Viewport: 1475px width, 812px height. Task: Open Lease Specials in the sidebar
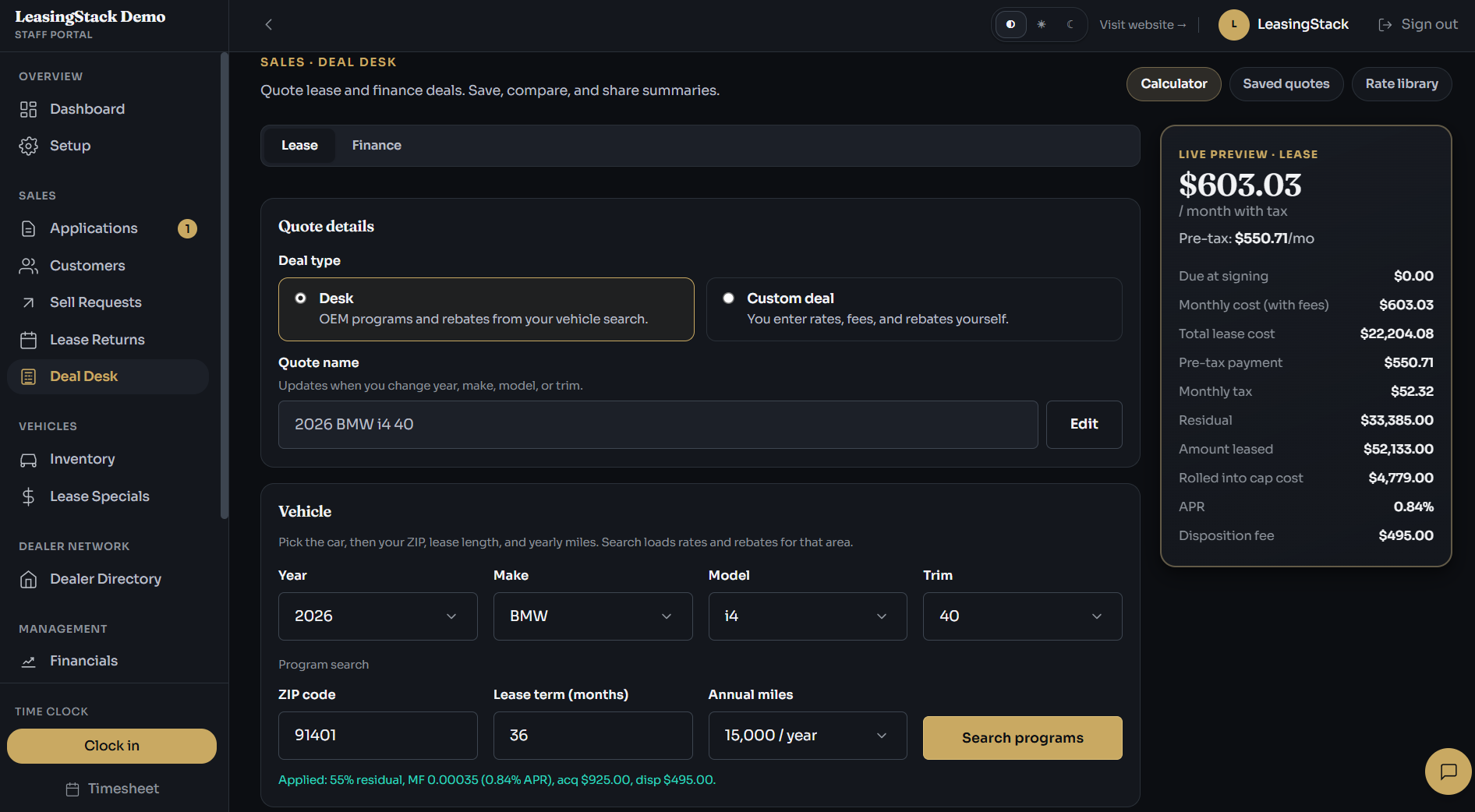coord(108,496)
